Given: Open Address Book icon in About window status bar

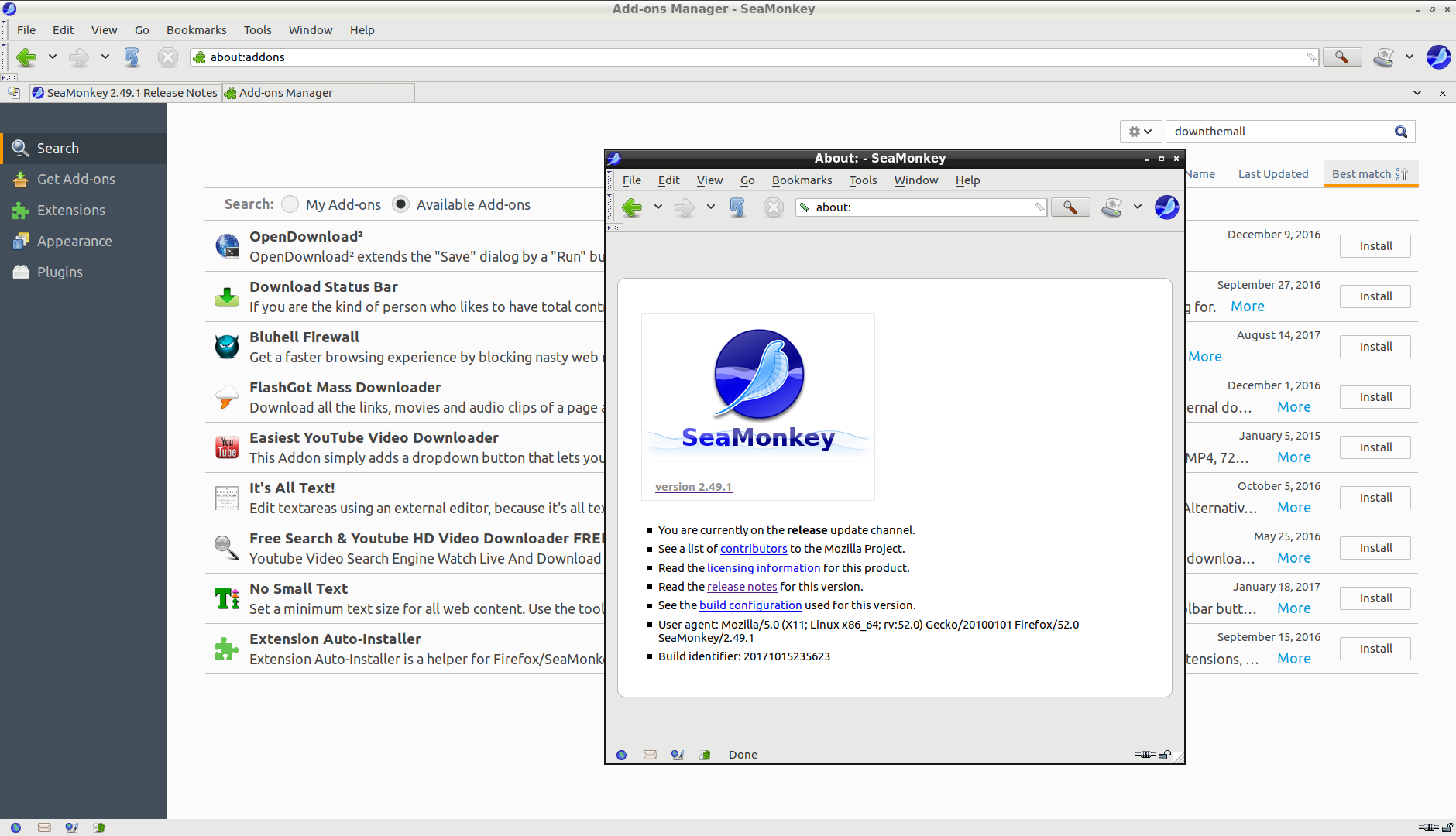Looking at the screenshot, I should [x=705, y=755].
